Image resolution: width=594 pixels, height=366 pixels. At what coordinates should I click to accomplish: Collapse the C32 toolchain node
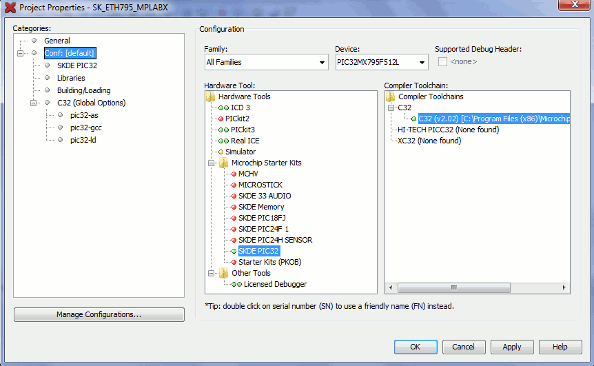pos(391,108)
